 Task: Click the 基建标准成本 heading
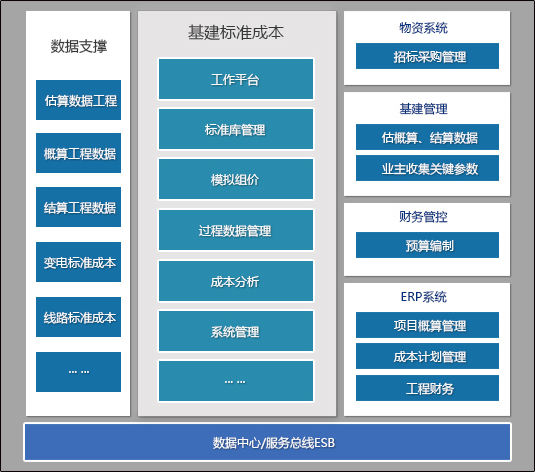coord(236,32)
